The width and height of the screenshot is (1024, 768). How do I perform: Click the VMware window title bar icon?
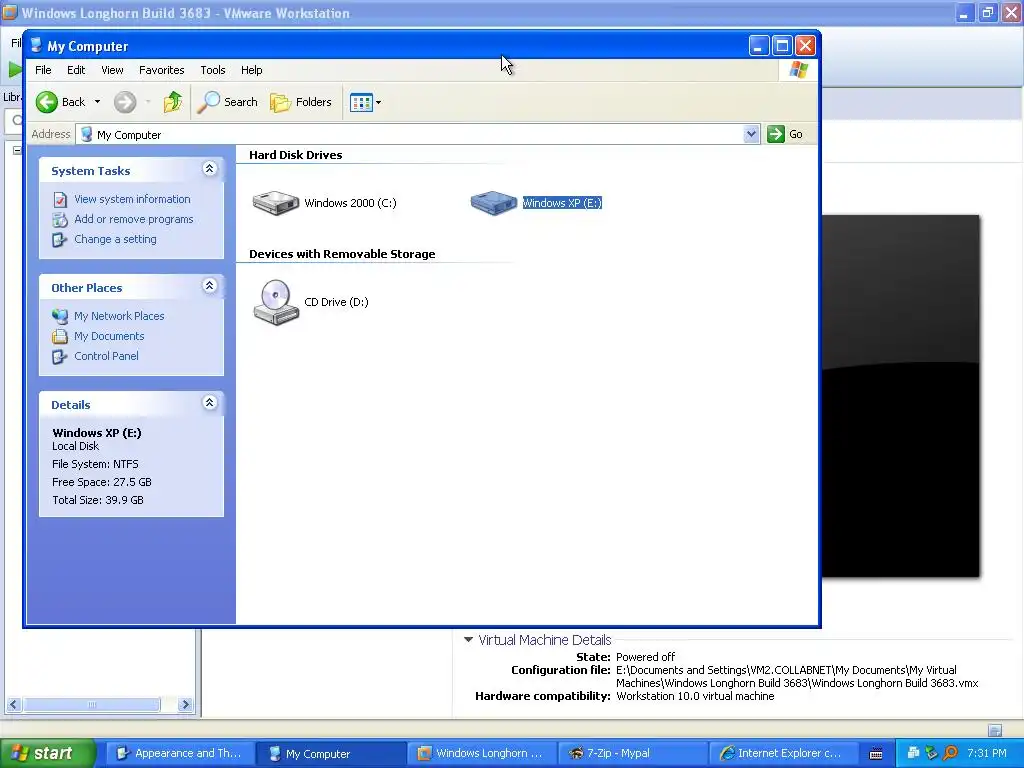click(x=9, y=12)
